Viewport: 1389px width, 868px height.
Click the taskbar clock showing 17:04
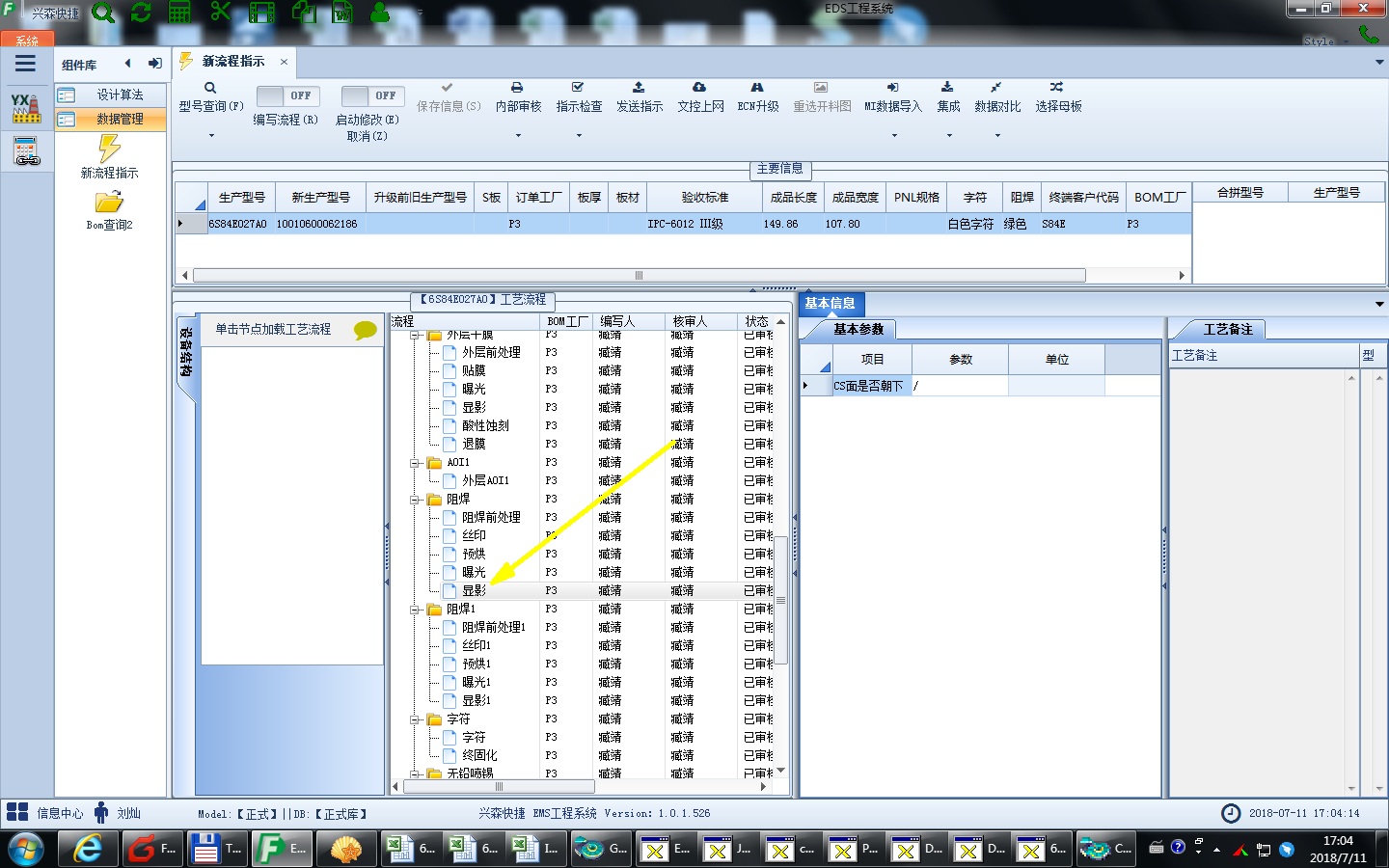tap(1338, 849)
